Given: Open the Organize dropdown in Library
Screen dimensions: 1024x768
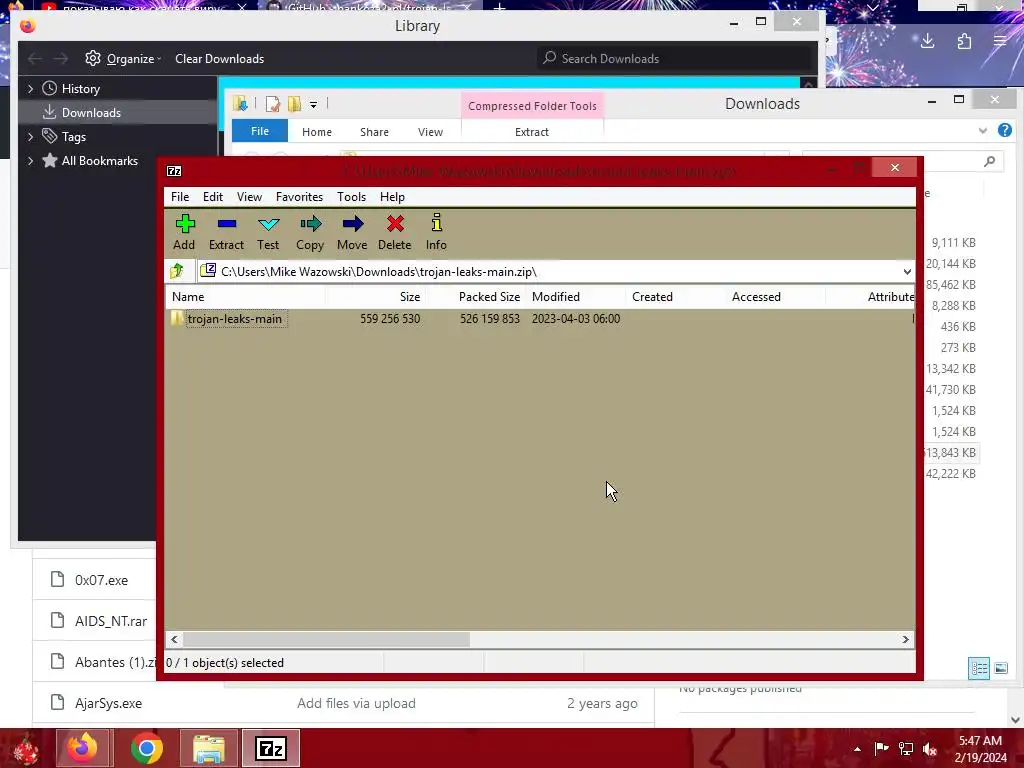Looking at the screenshot, I should pos(123,59).
